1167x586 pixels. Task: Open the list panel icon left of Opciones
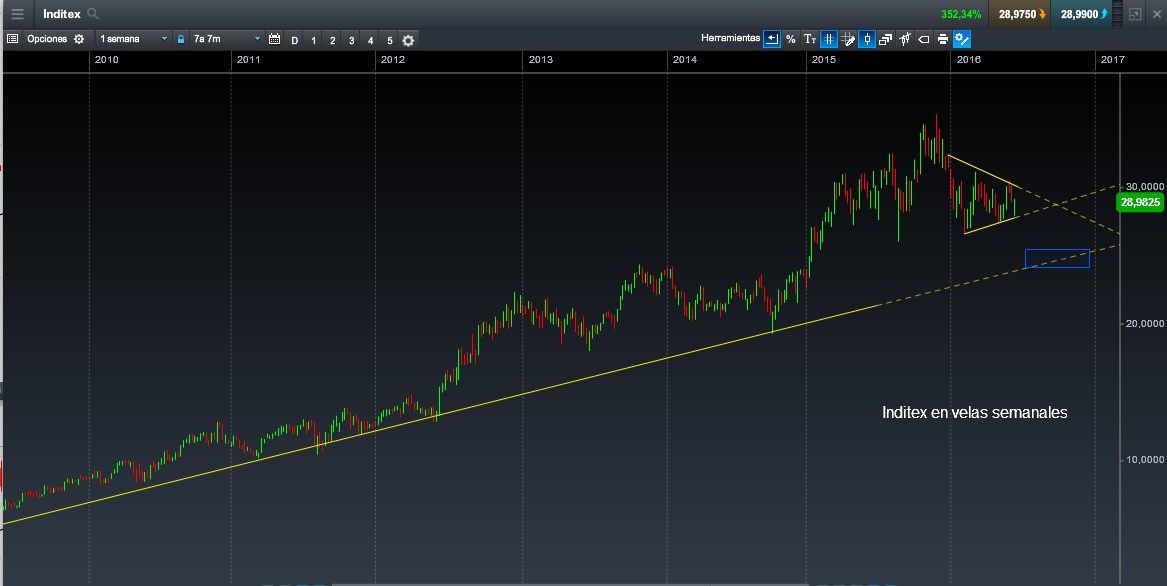[x=13, y=39]
